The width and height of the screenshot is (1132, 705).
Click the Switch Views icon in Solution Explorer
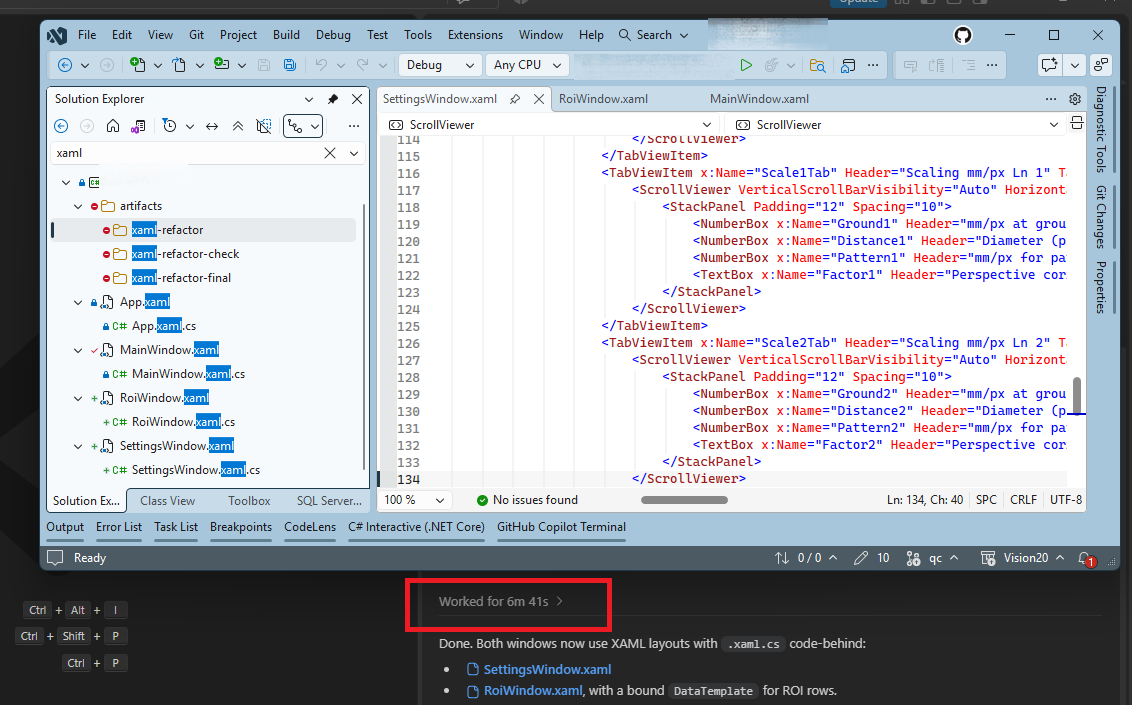coord(138,126)
